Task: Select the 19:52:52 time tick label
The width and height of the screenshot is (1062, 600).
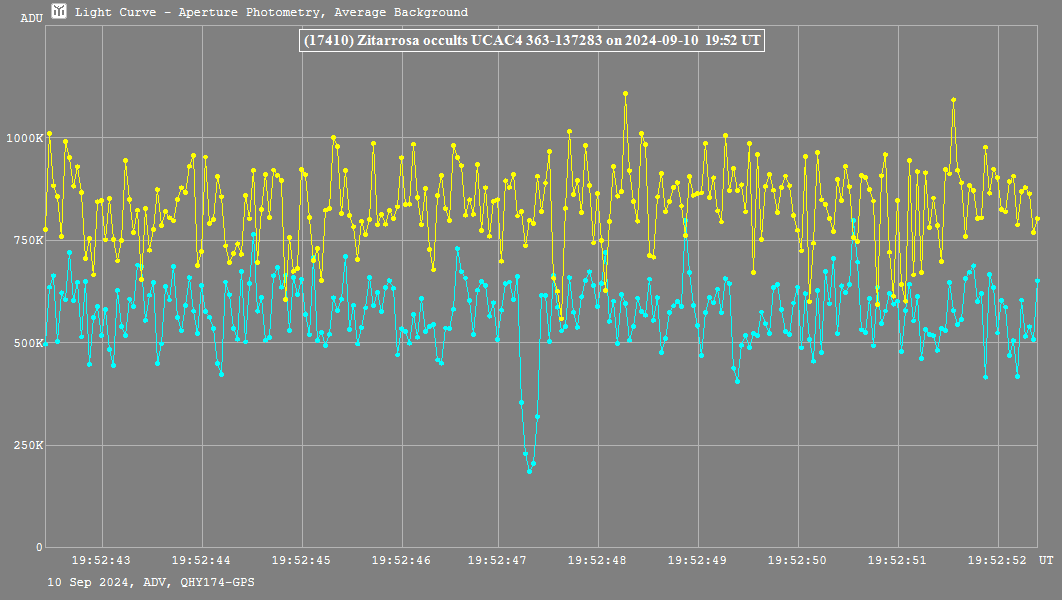Action: 997,561
